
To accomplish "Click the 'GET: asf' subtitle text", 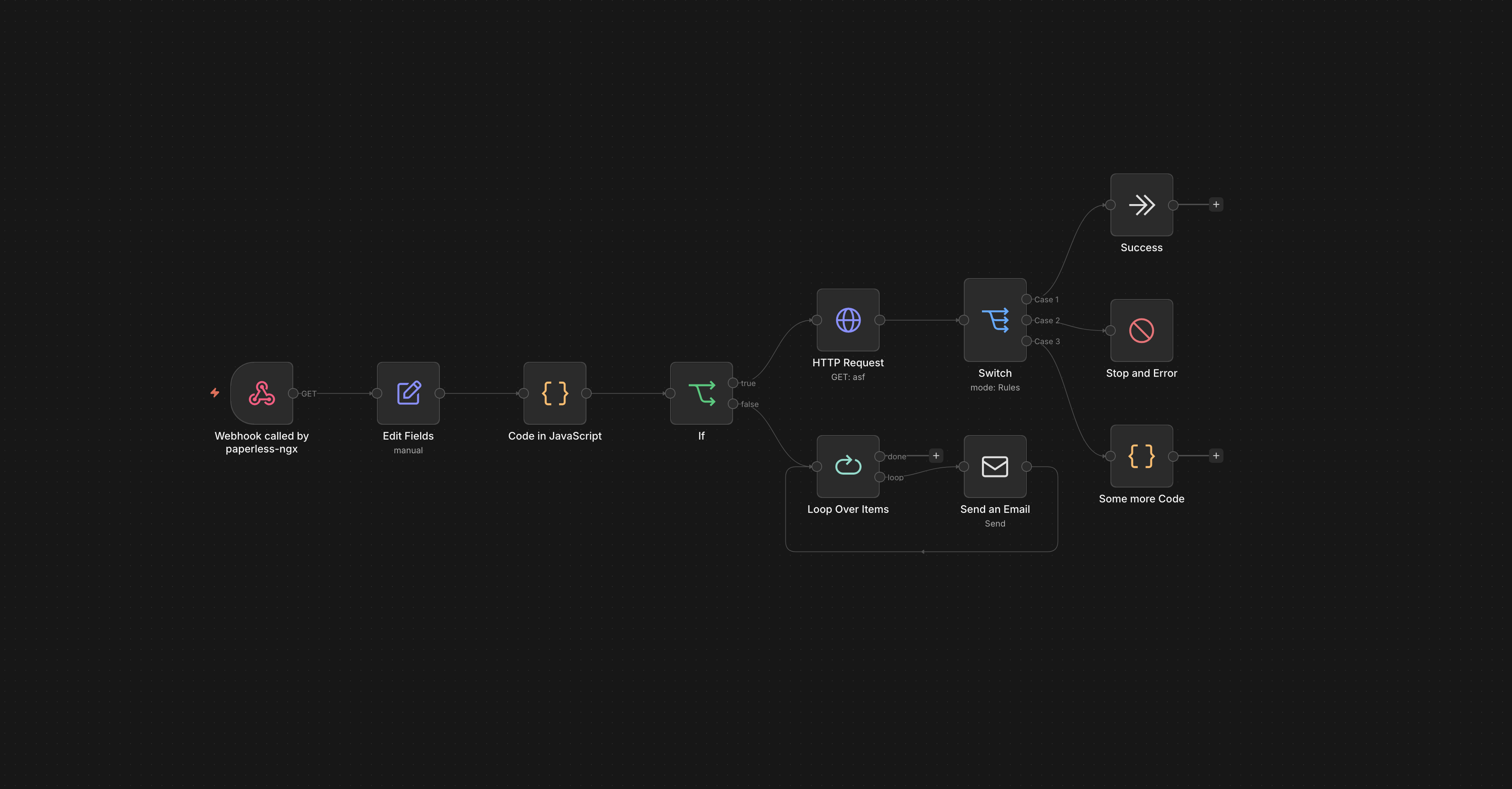I will point(848,377).
